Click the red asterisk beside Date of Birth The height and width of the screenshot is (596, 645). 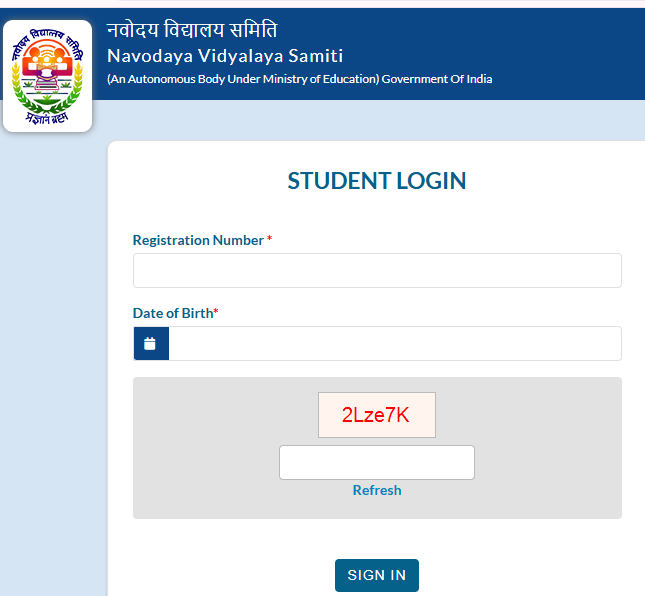pyautogui.click(x=217, y=313)
